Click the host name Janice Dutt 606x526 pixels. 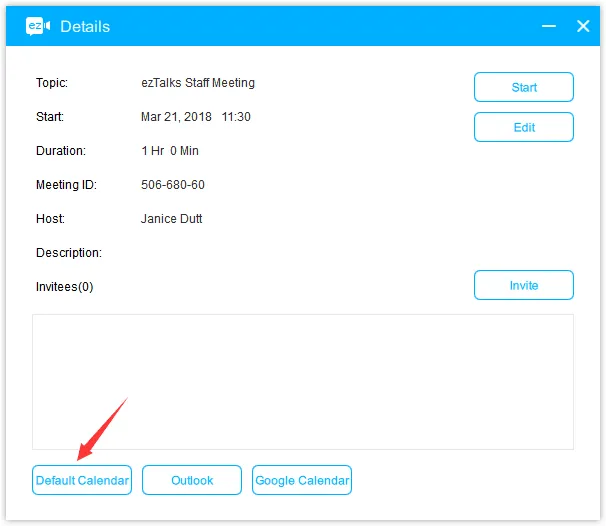172,219
